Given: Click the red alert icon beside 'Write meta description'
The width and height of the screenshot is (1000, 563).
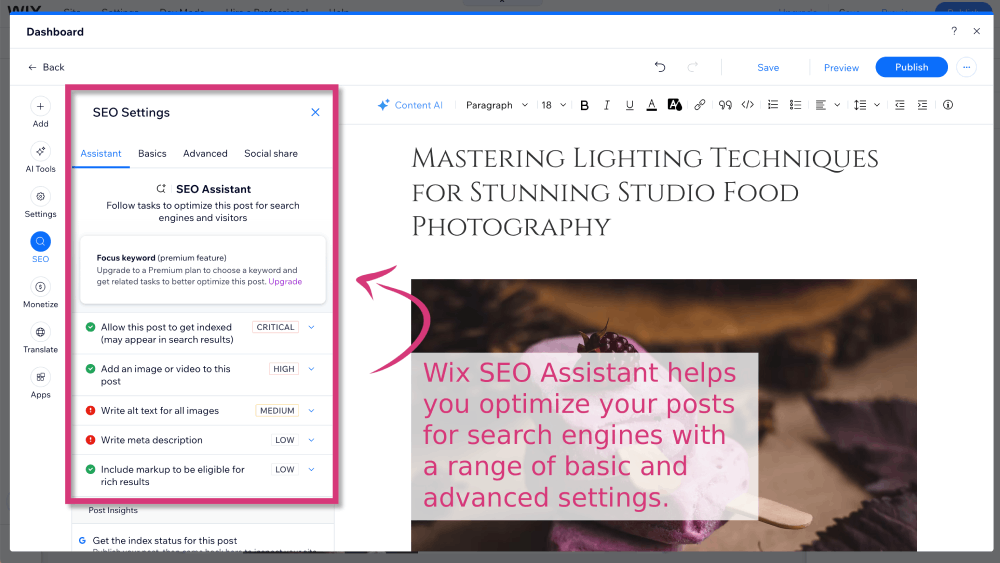Looking at the screenshot, I should click(x=91, y=440).
